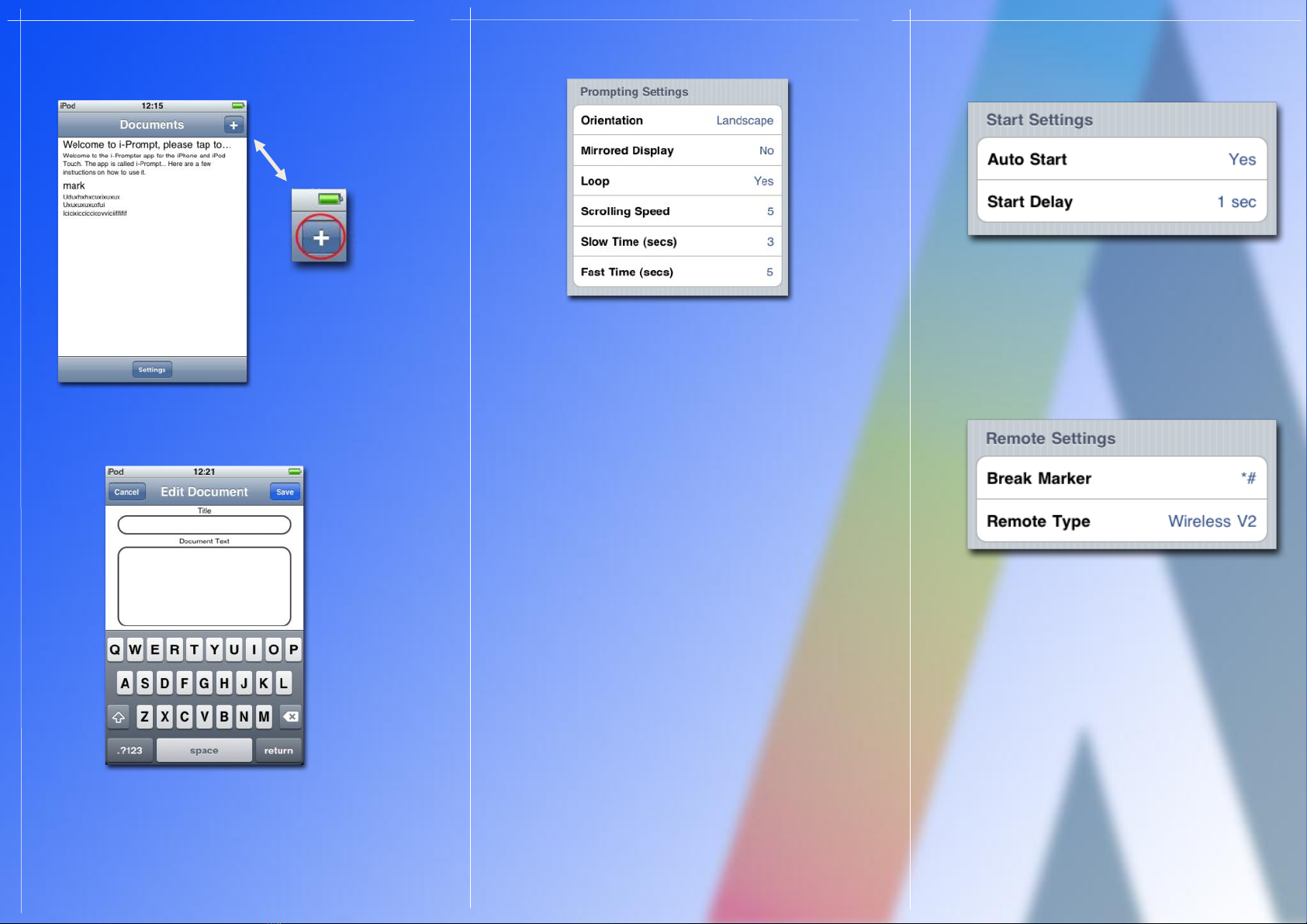Toggle the Auto Start setting
The height and width of the screenshot is (924, 1307).
pyautogui.click(x=1122, y=159)
